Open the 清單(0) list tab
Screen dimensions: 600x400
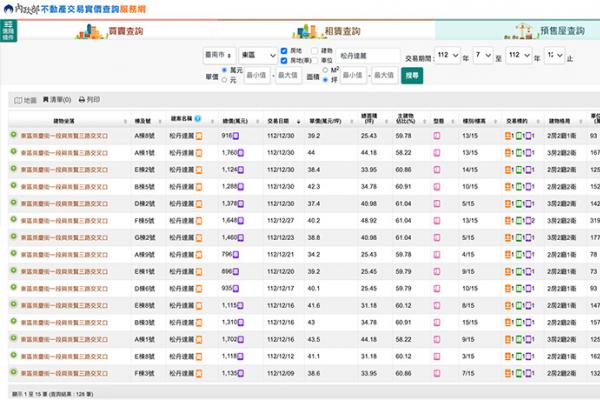click(x=57, y=100)
